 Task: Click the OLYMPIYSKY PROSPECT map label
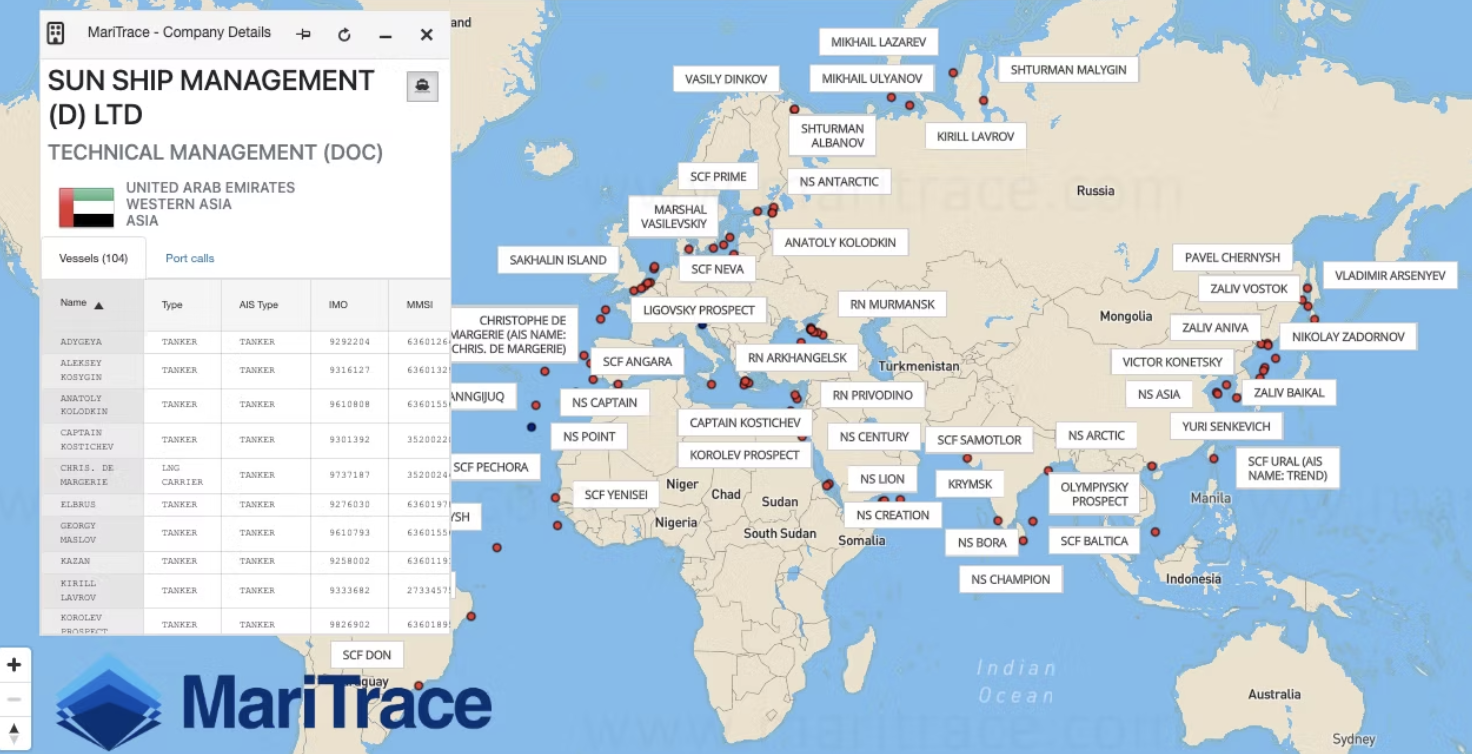click(x=1094, y=494)
